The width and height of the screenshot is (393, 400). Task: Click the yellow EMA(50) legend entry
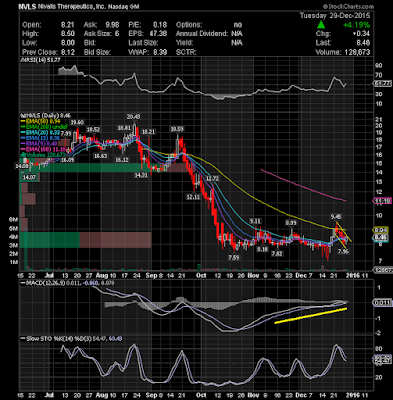click(x=42, y=121)
